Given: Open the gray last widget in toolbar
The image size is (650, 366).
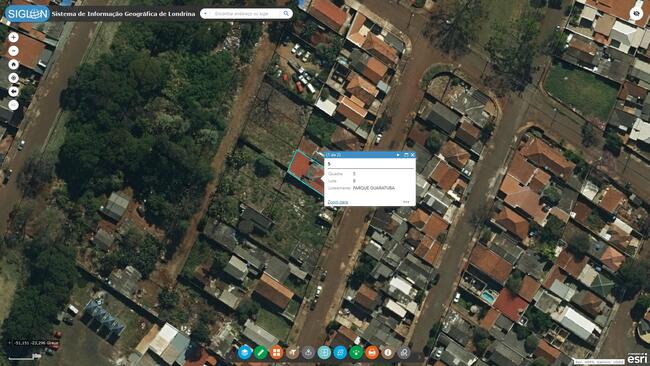Looking at the screenshot, I should (x=404, y=352).
